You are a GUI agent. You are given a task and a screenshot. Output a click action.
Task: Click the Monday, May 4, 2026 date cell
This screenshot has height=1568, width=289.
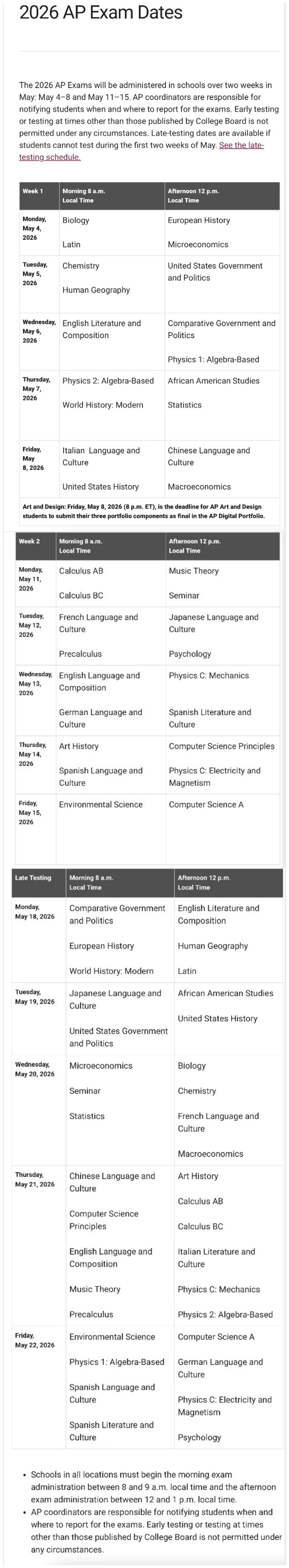point(34,228)
